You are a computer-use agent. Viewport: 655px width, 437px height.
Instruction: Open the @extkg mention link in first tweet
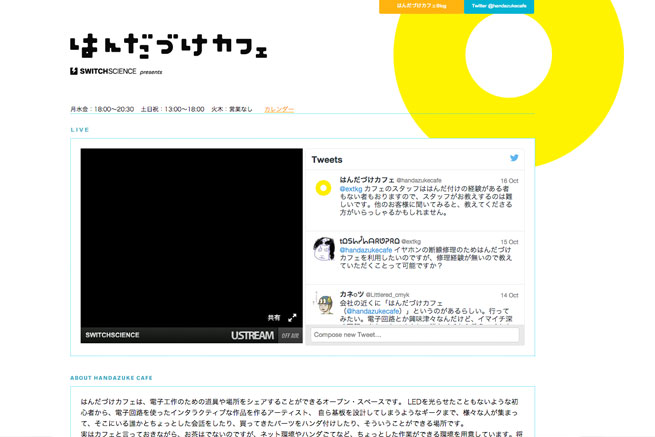[x=351, y=189]
